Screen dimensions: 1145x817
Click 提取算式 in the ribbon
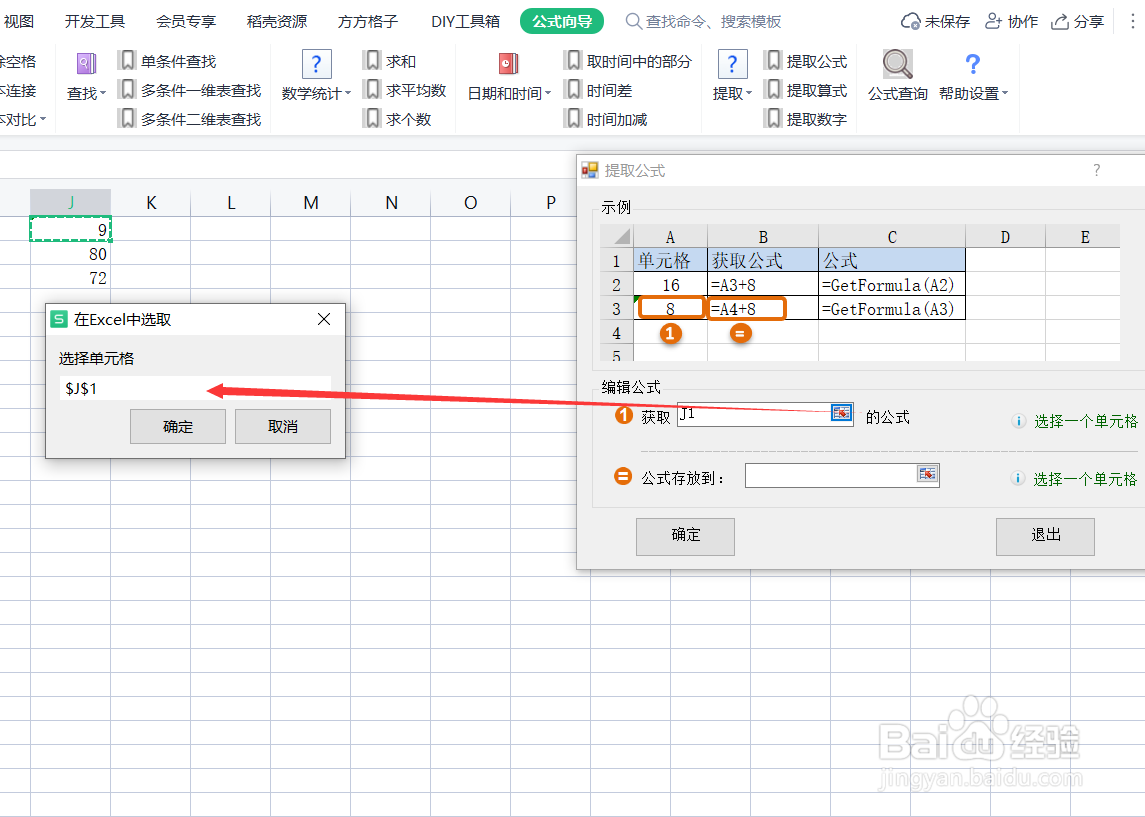click(x=805, y=91)
